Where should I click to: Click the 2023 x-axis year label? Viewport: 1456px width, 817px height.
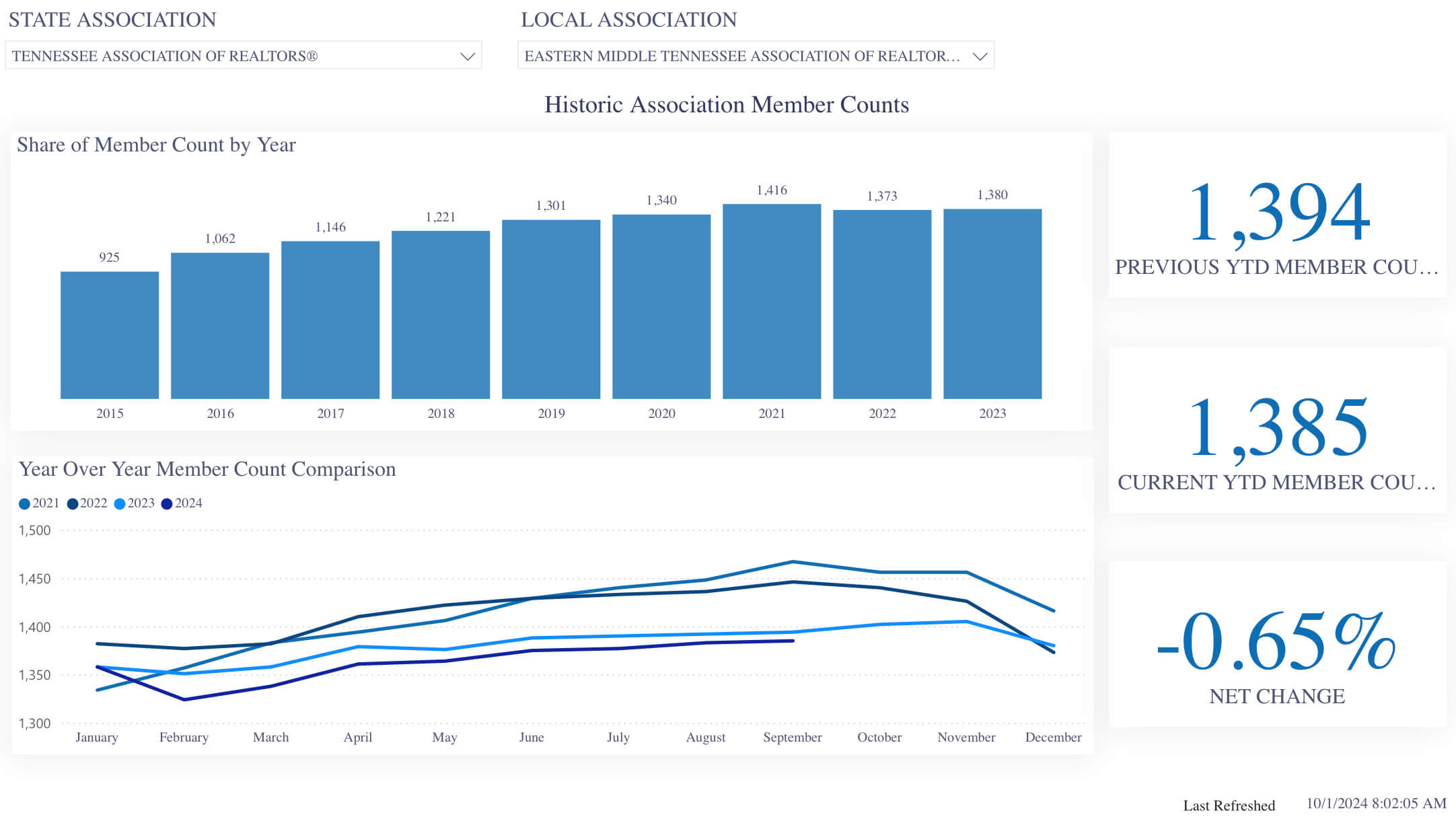click(992, 413)
